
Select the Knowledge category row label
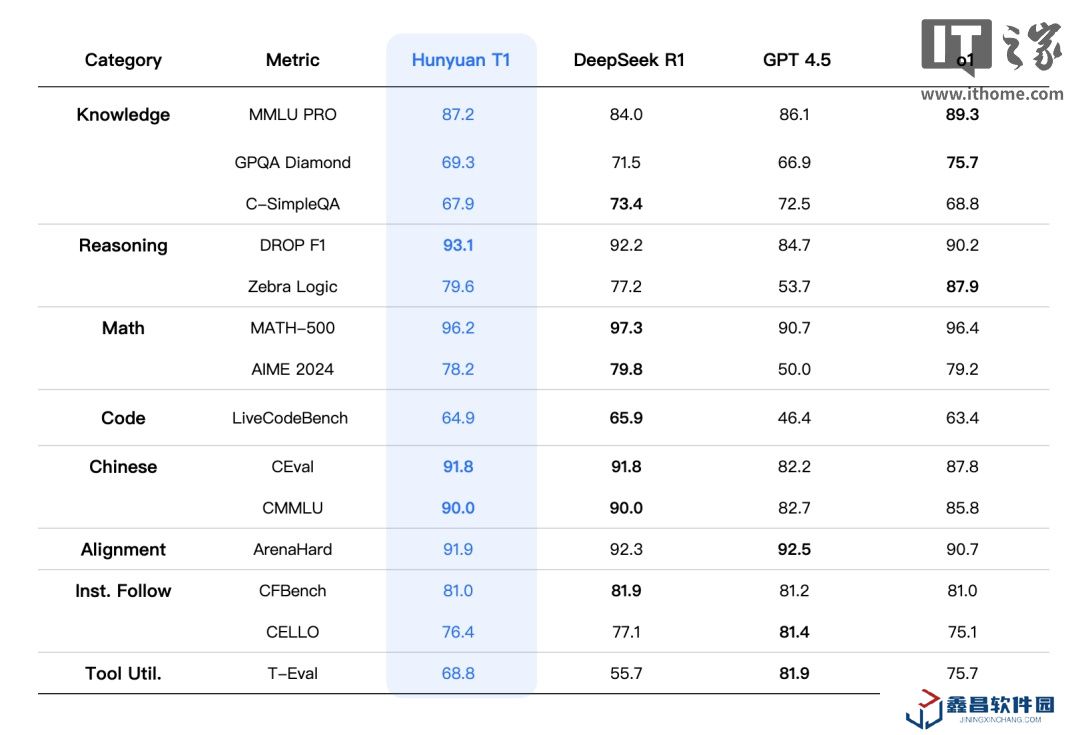point(123,115)
